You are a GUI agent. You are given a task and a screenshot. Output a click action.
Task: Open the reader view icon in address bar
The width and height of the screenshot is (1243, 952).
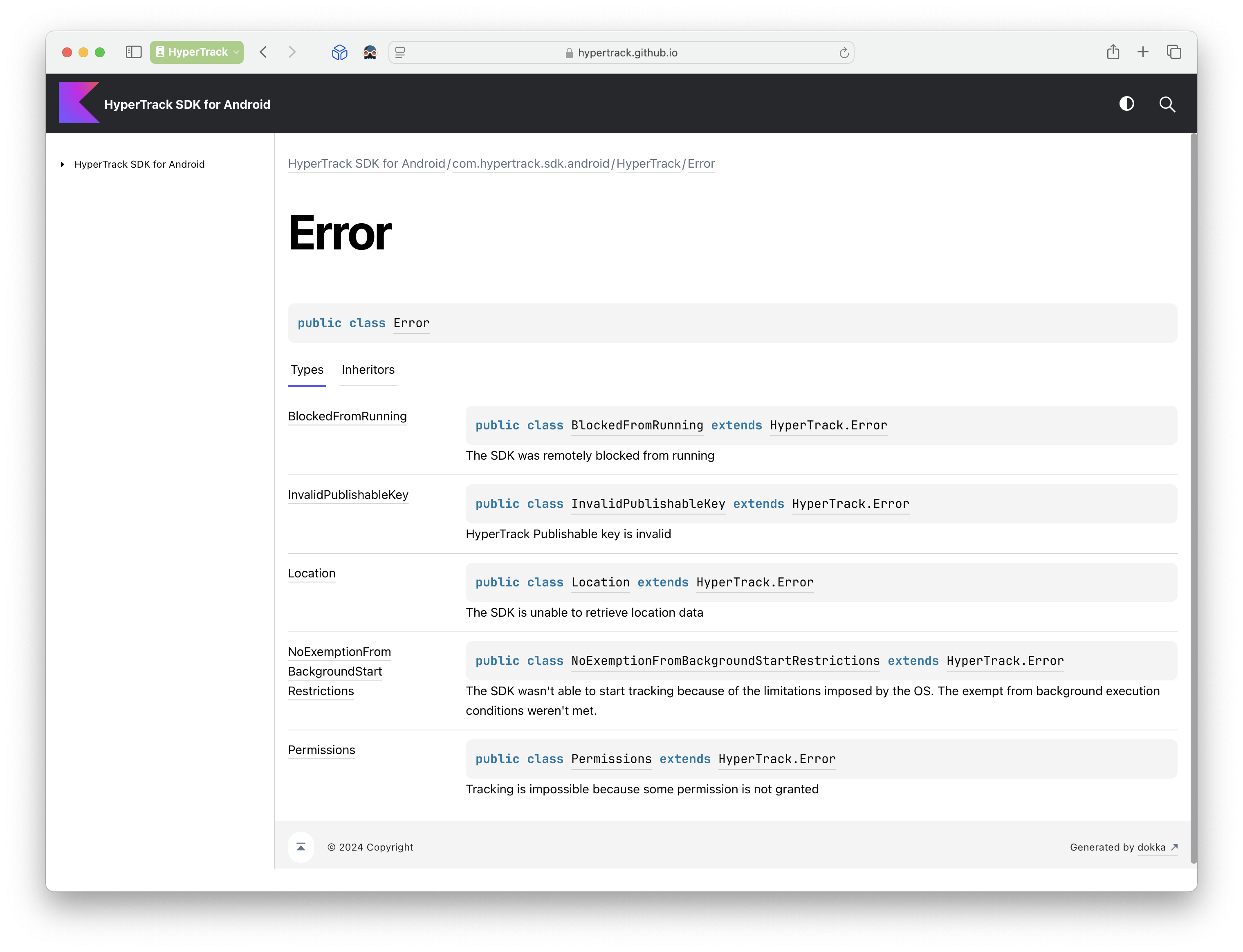coord(400,53)
